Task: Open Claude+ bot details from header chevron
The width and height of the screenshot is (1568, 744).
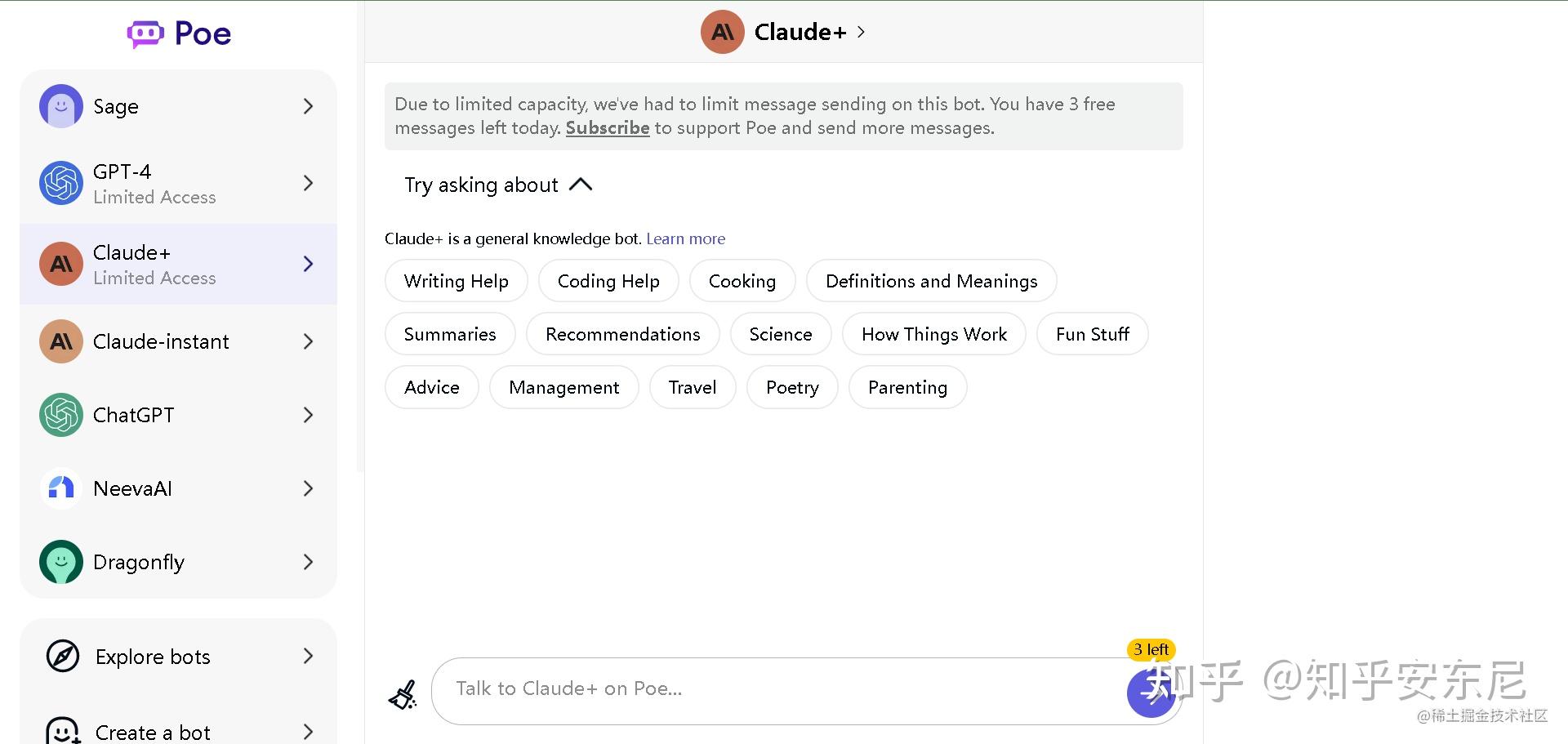Action: 862,32
